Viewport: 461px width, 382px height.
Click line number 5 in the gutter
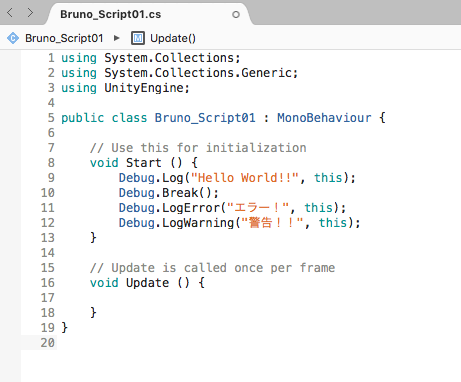pos(51,118)
